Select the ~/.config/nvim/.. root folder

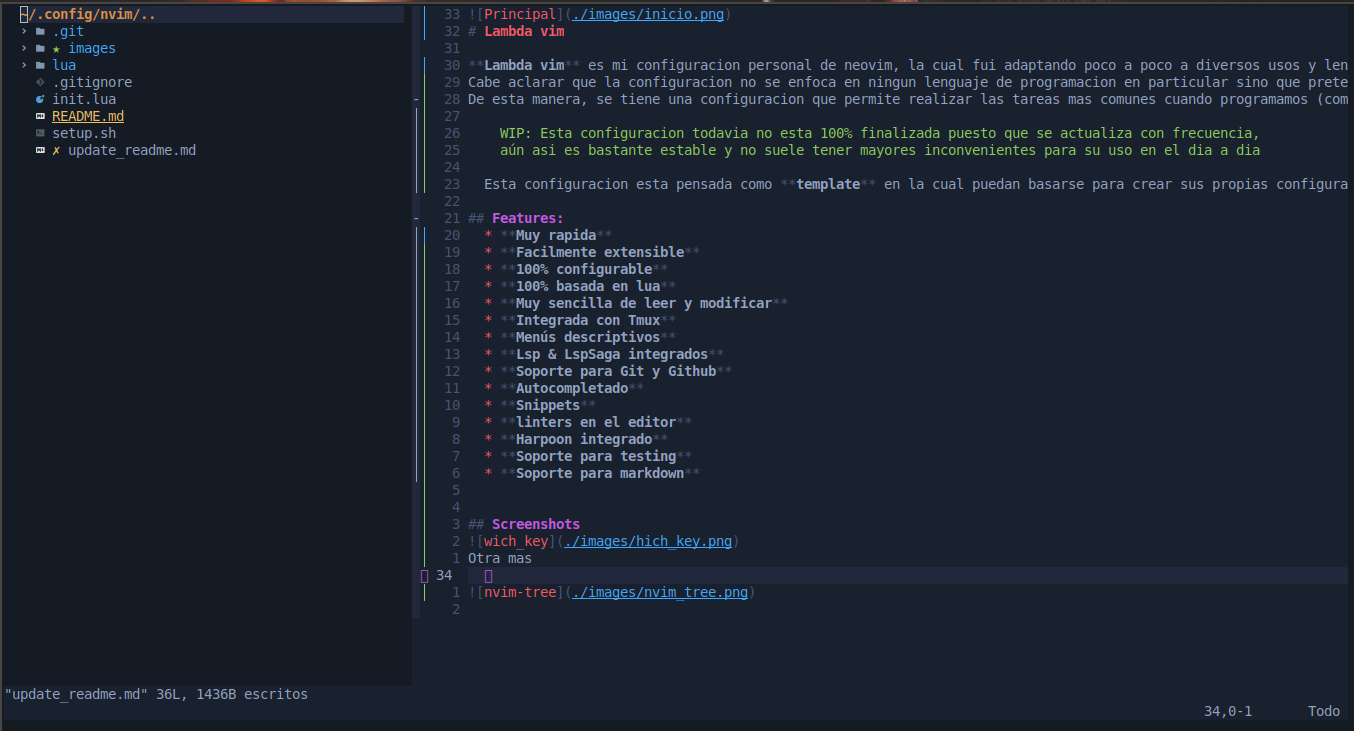(x=87, y=14)
